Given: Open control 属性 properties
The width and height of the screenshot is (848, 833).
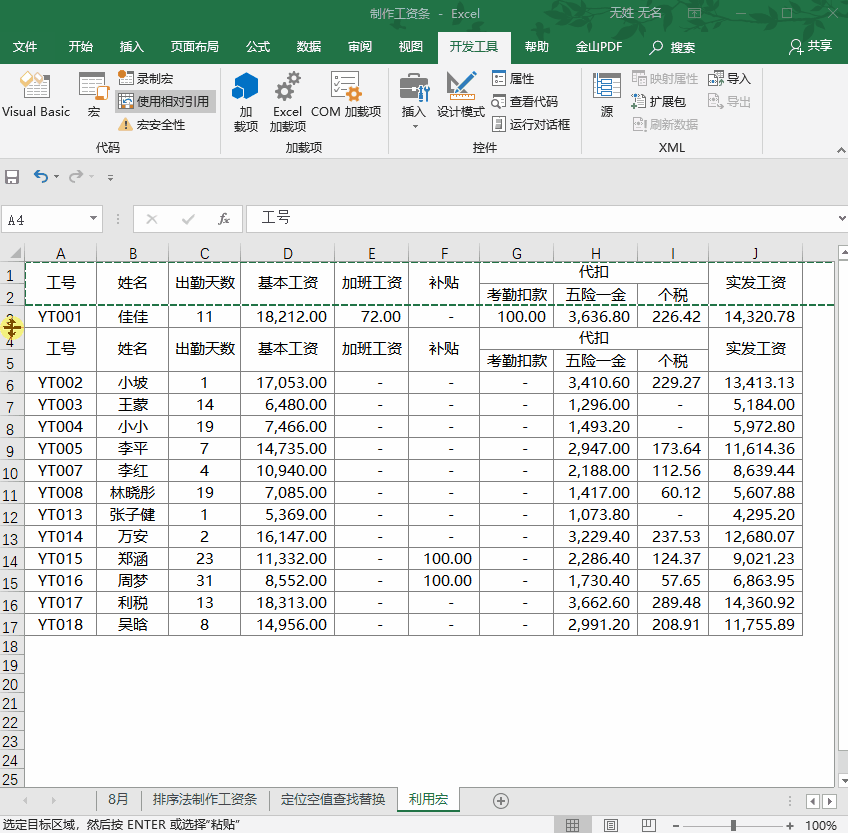Looking at the screenshot, I should click(x=513, y=78).
